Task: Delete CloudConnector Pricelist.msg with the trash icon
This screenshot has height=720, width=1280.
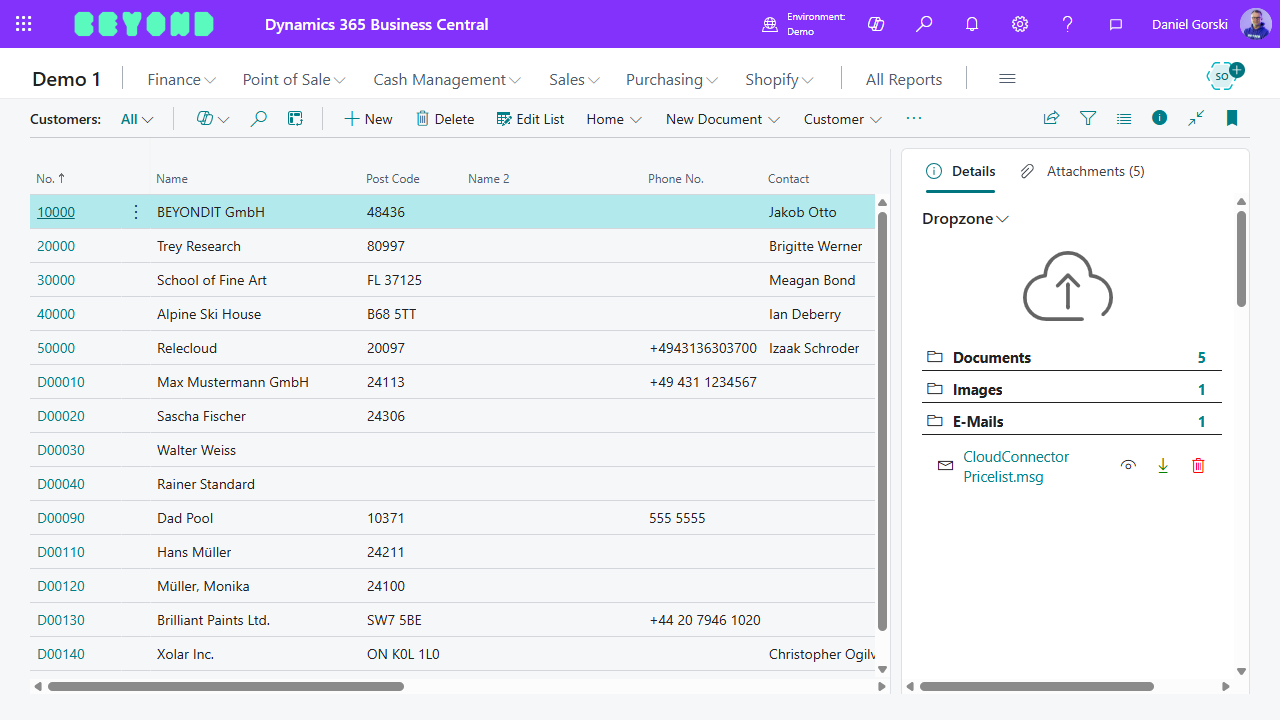Action: [1198, 466]
